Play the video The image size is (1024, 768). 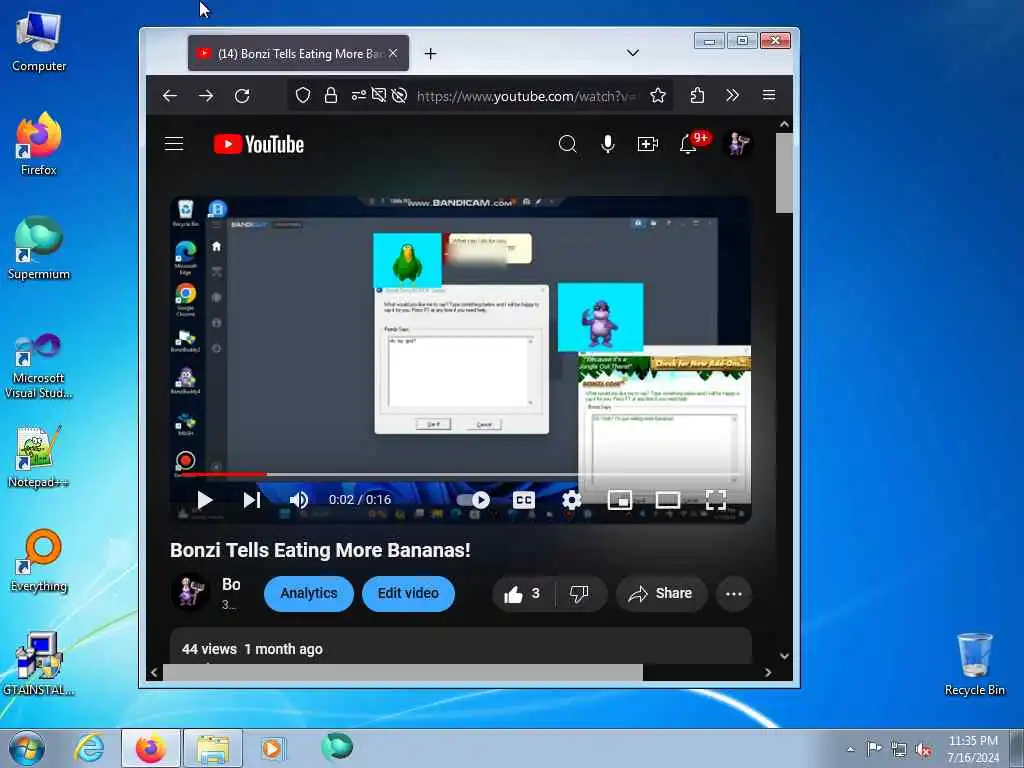(204, 500)
